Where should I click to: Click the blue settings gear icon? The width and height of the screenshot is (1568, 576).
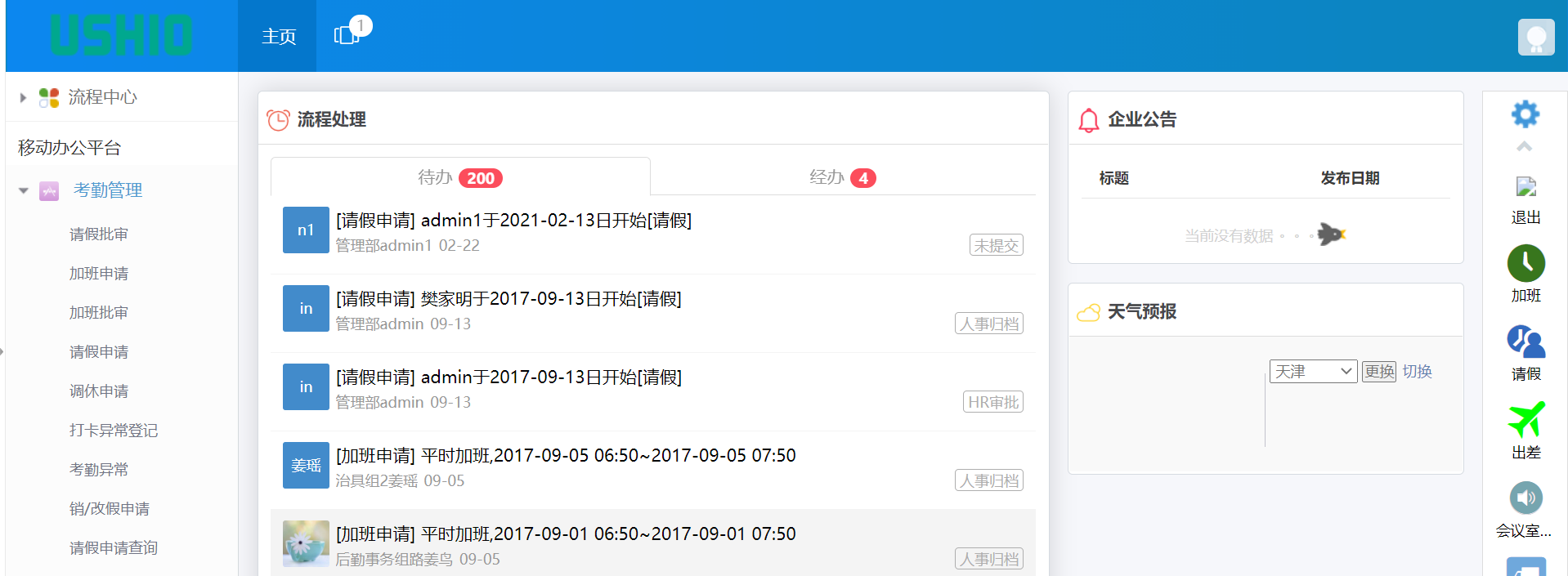(x=1525, y=114)
